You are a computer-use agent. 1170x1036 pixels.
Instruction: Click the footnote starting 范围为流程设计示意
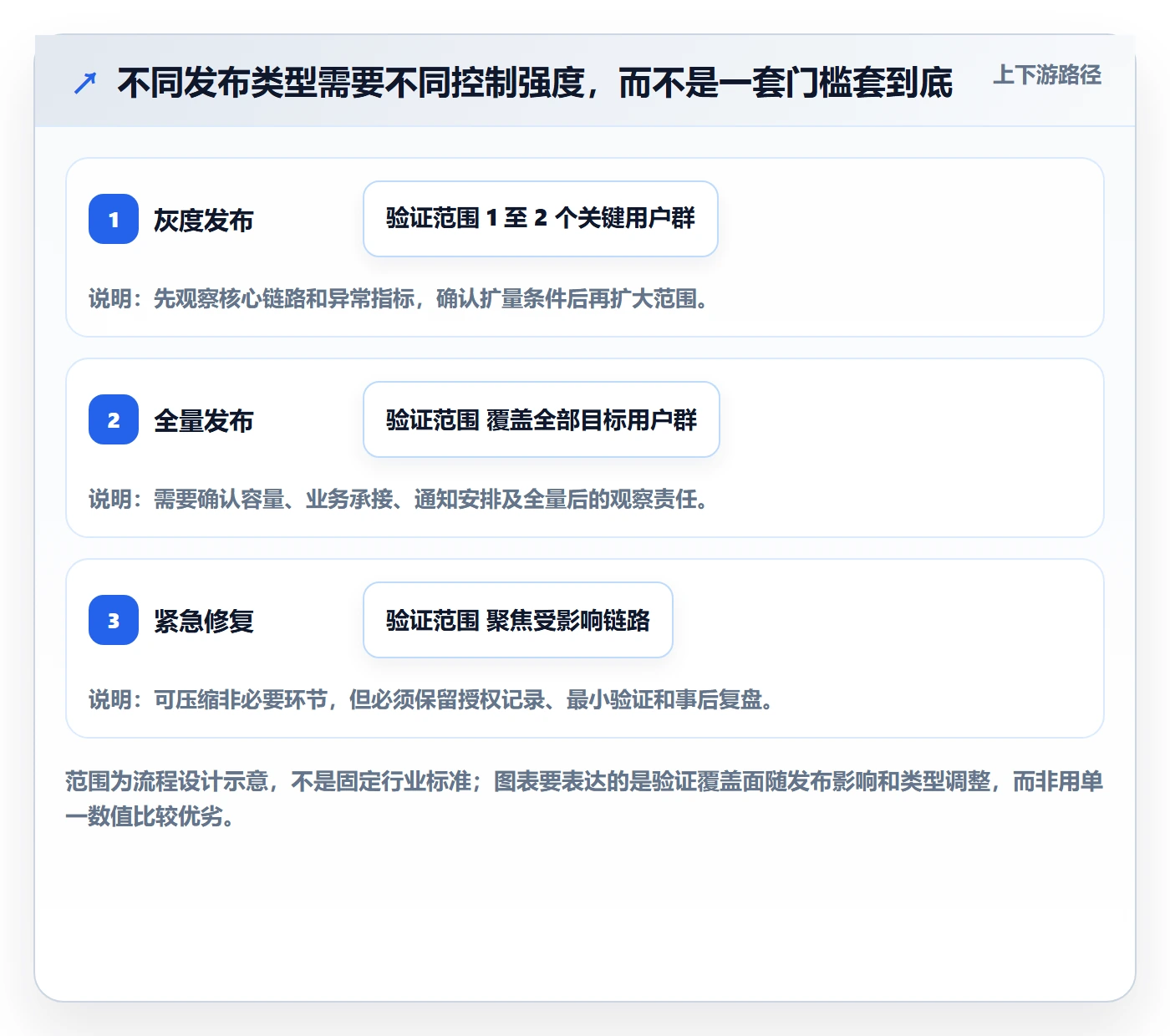pos(584,799)
